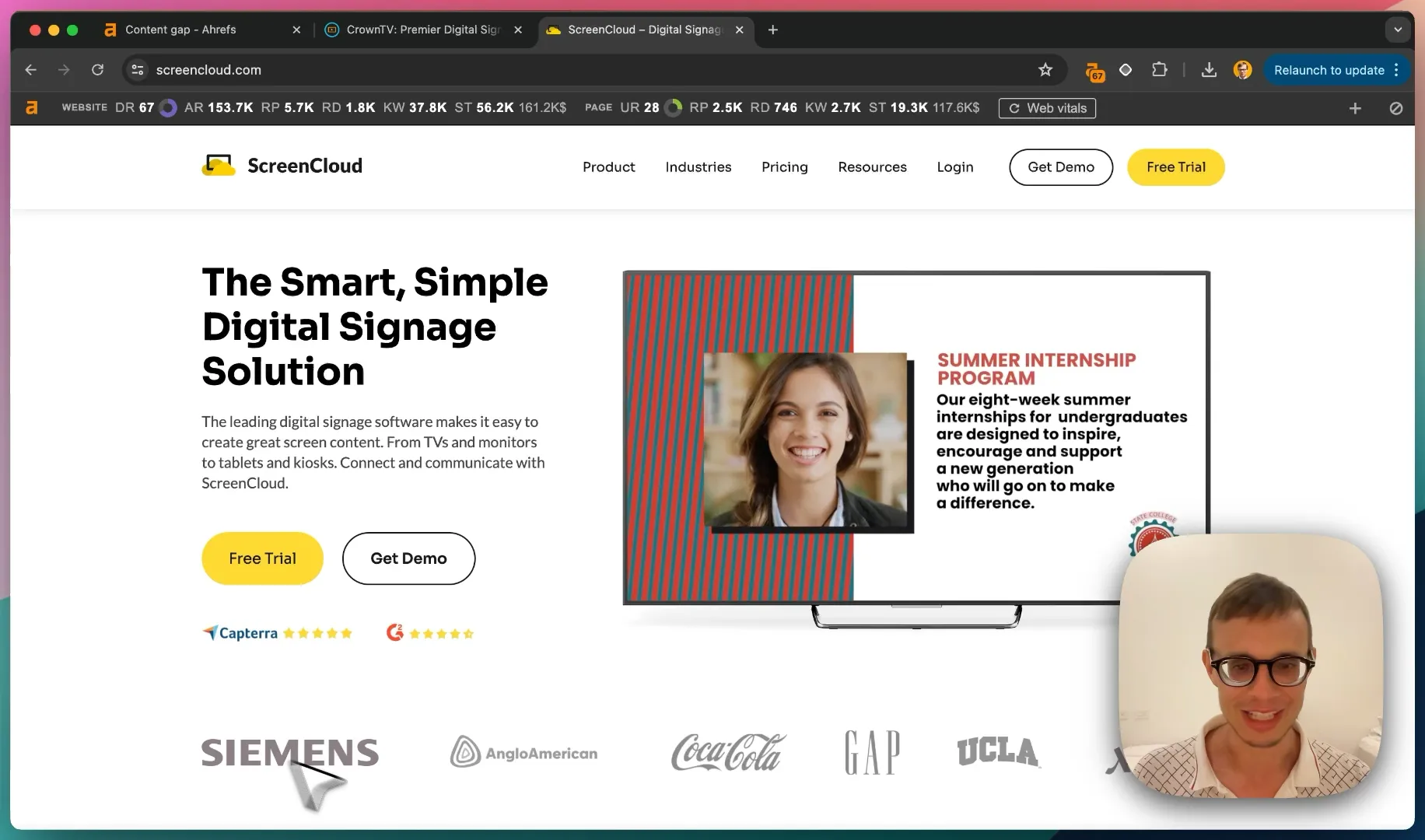
Task: Click Relaunch to update button
Action: [x=1329, y=70]
